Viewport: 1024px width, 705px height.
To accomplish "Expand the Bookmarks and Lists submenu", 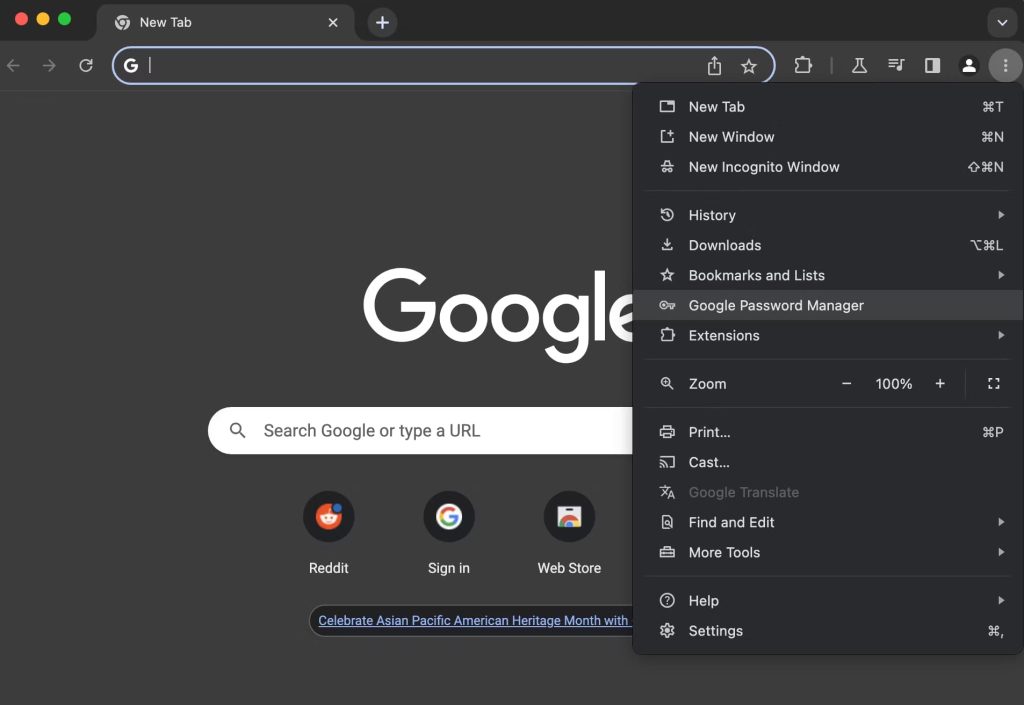I will [1001, 275].
